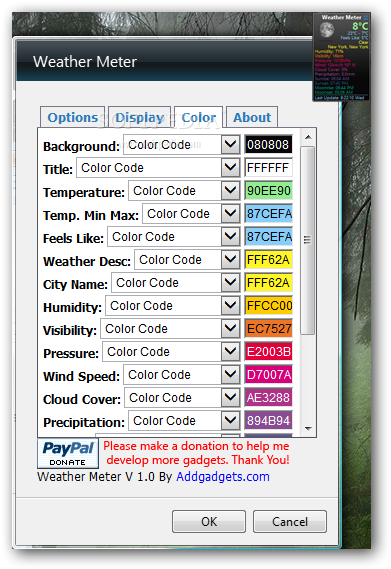This screenshot has height=569, width=391.
Task: Select the Color tab
Action: point(199,117)
